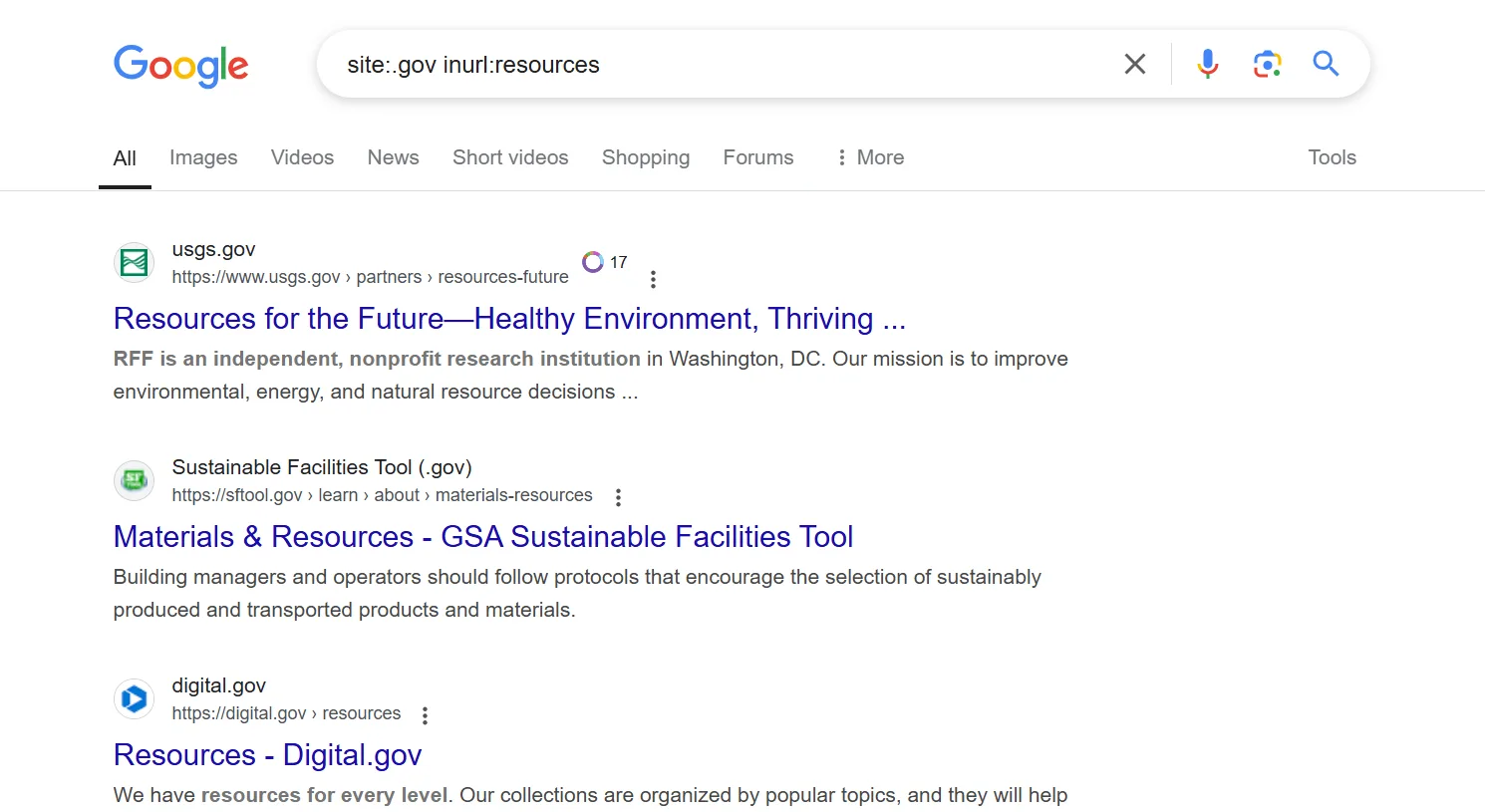Click the digital.gov favicon
Screen dimensions: 1485x812
tap(134, 699)
